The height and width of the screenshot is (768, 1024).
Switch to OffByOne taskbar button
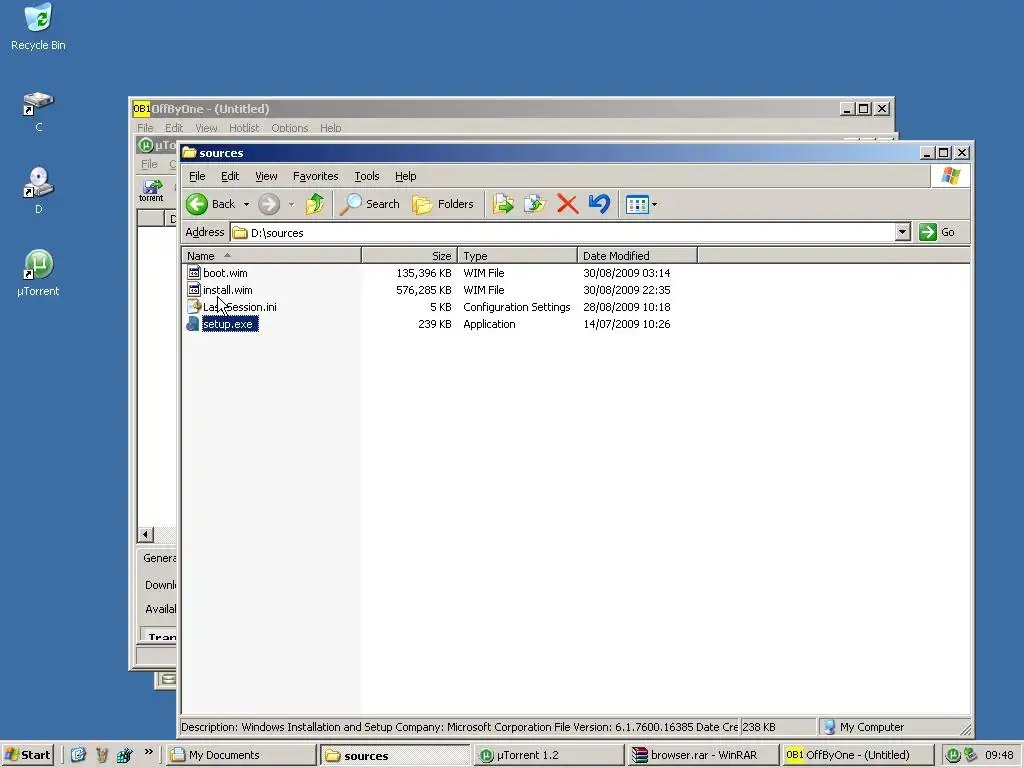[x=857, y=755]
